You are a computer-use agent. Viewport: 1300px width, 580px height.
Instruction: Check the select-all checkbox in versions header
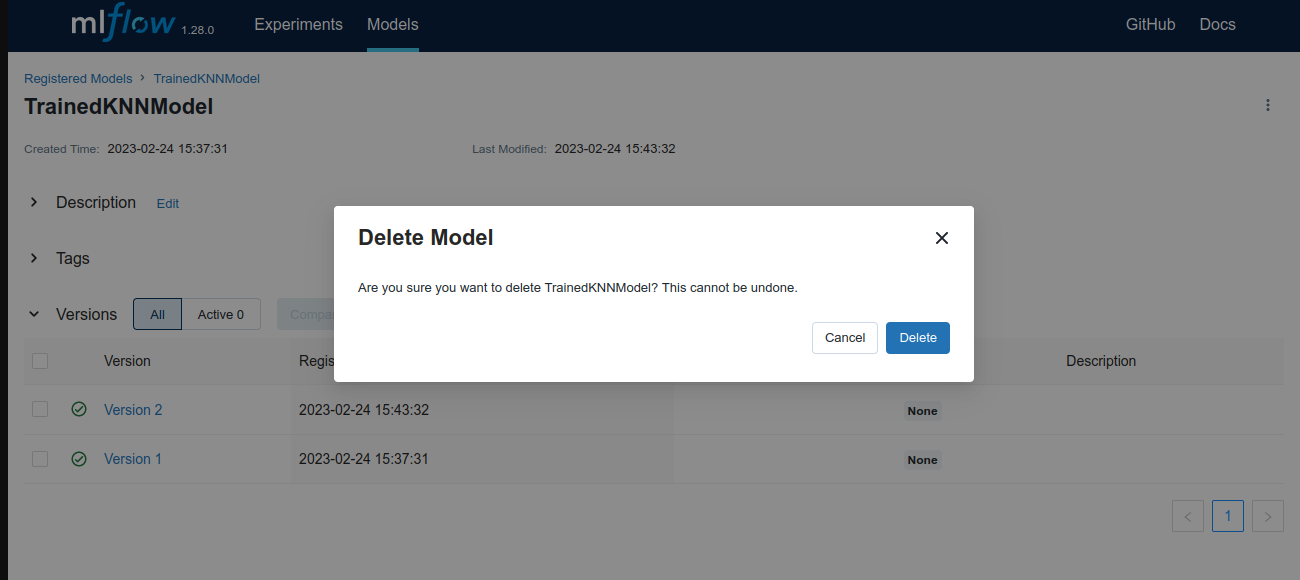pos(40,360)
